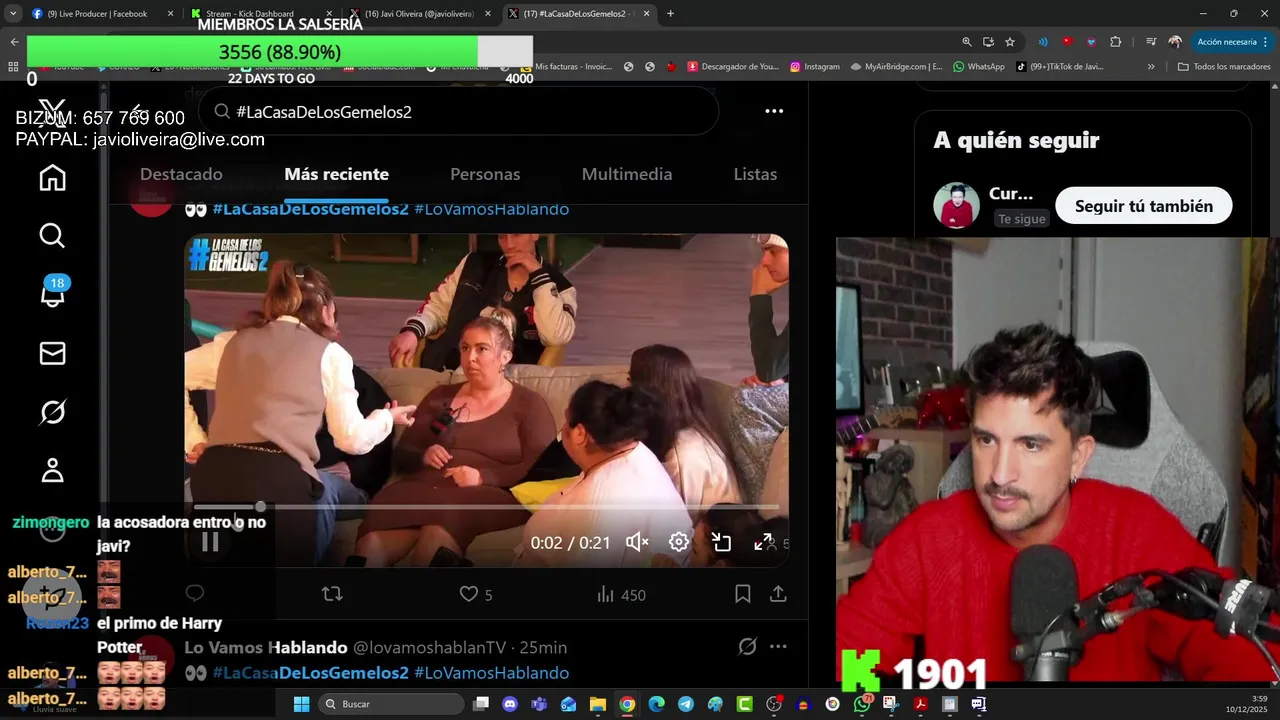The height and width of the screenshot is (720, 1280).
Task: Open video settings gear
Action: [679, 542]
